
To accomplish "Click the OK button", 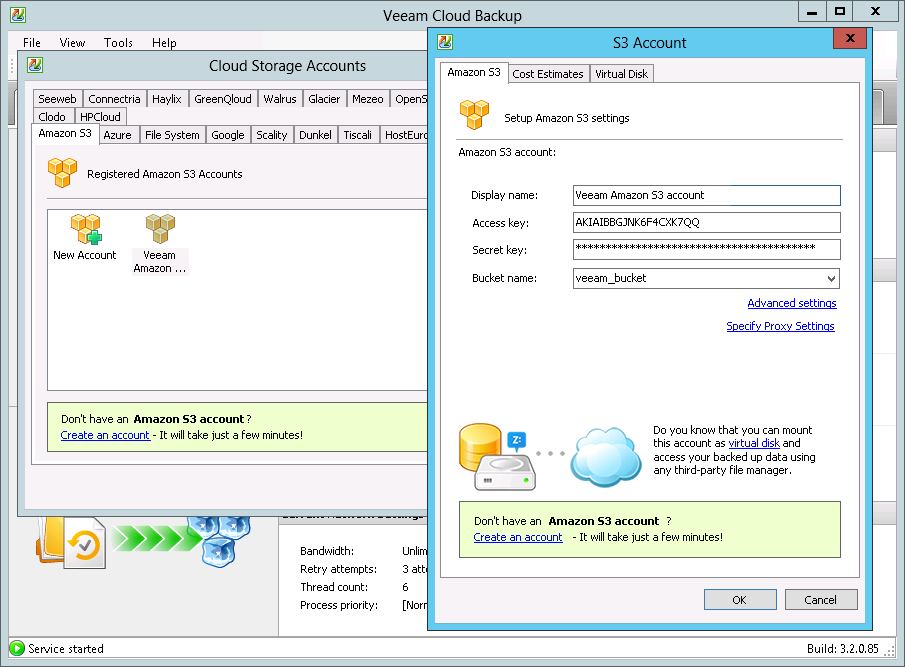I will (x=740, y=600).
